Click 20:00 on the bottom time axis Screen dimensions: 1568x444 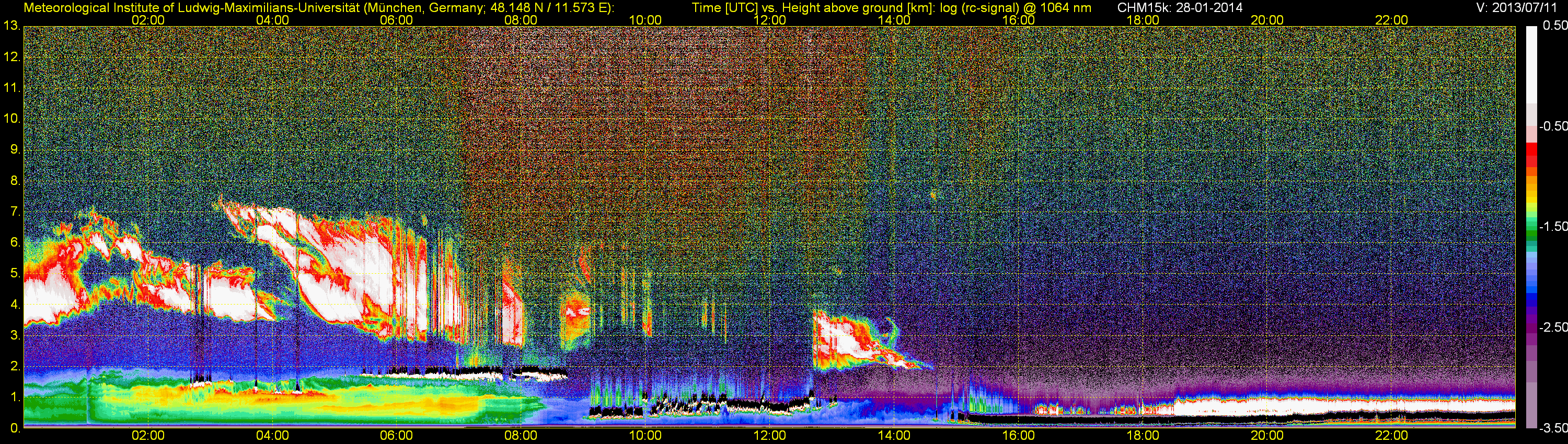click(x=1267, y=436)
